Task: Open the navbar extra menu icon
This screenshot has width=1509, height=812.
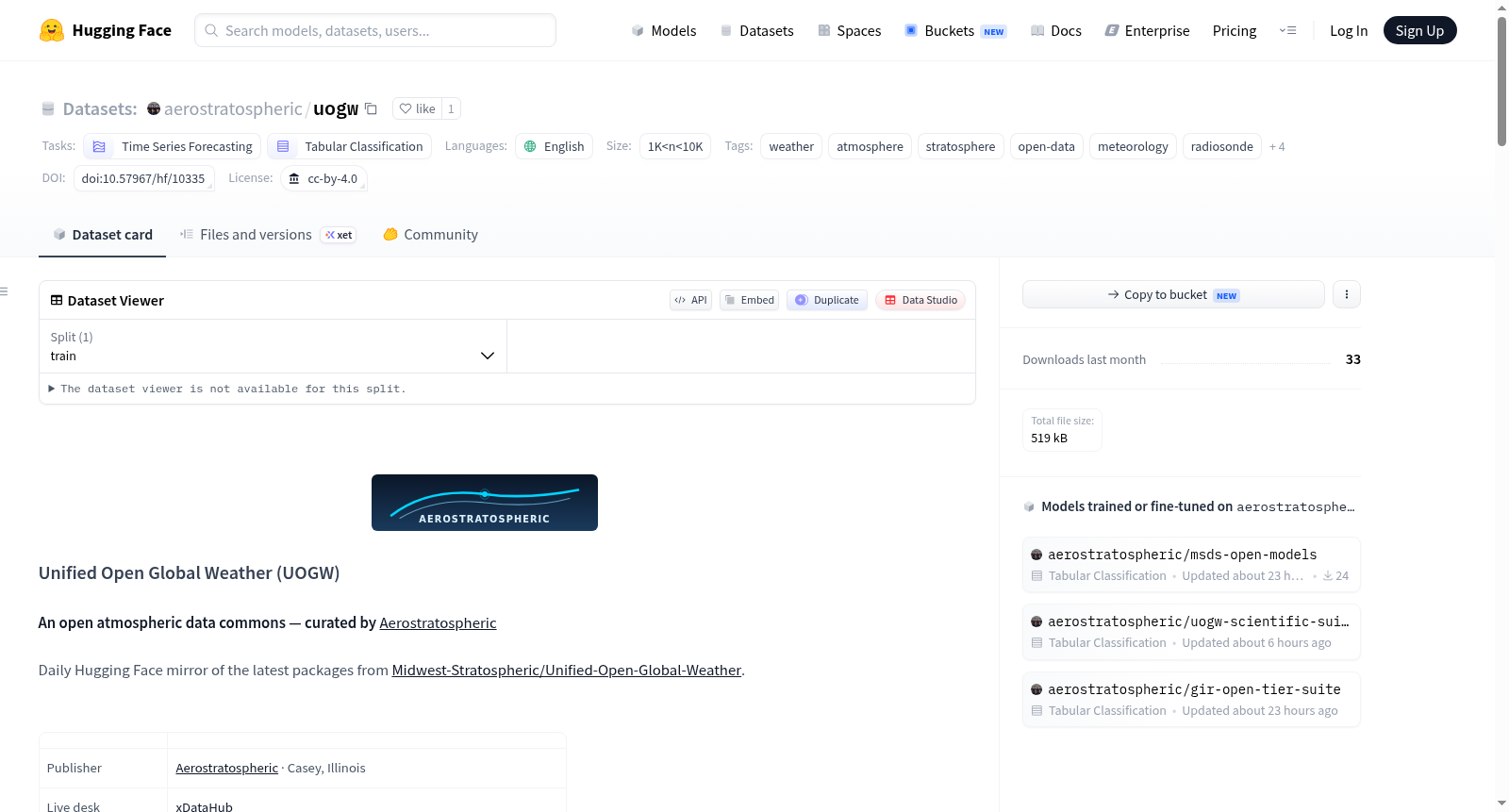Action: (x=1287, y=30)
